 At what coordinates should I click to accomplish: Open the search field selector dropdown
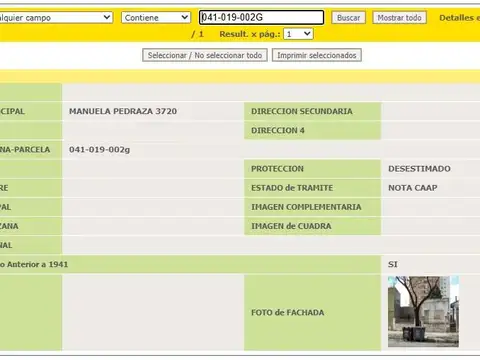point(56,17)
